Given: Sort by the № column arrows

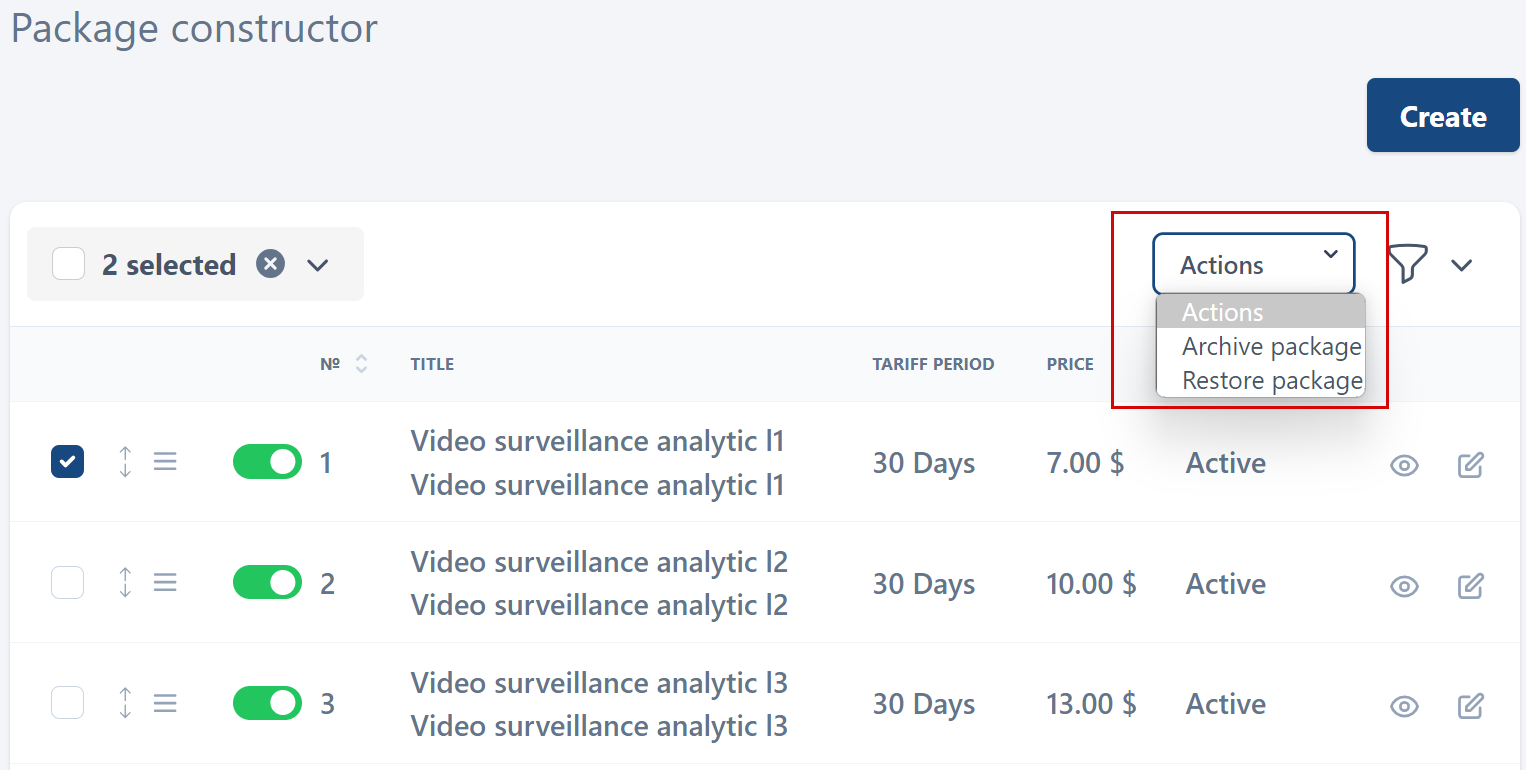Looking at the screenshot, I should click(361, 364).
